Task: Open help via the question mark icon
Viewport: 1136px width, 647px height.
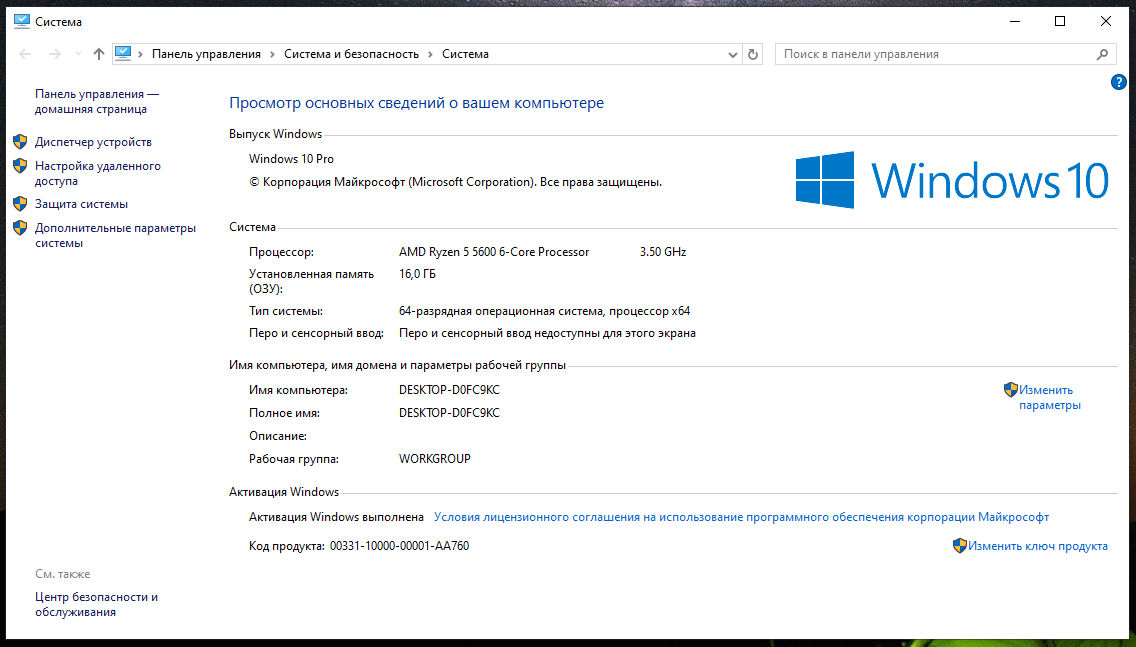Action: coord(1119,83)
